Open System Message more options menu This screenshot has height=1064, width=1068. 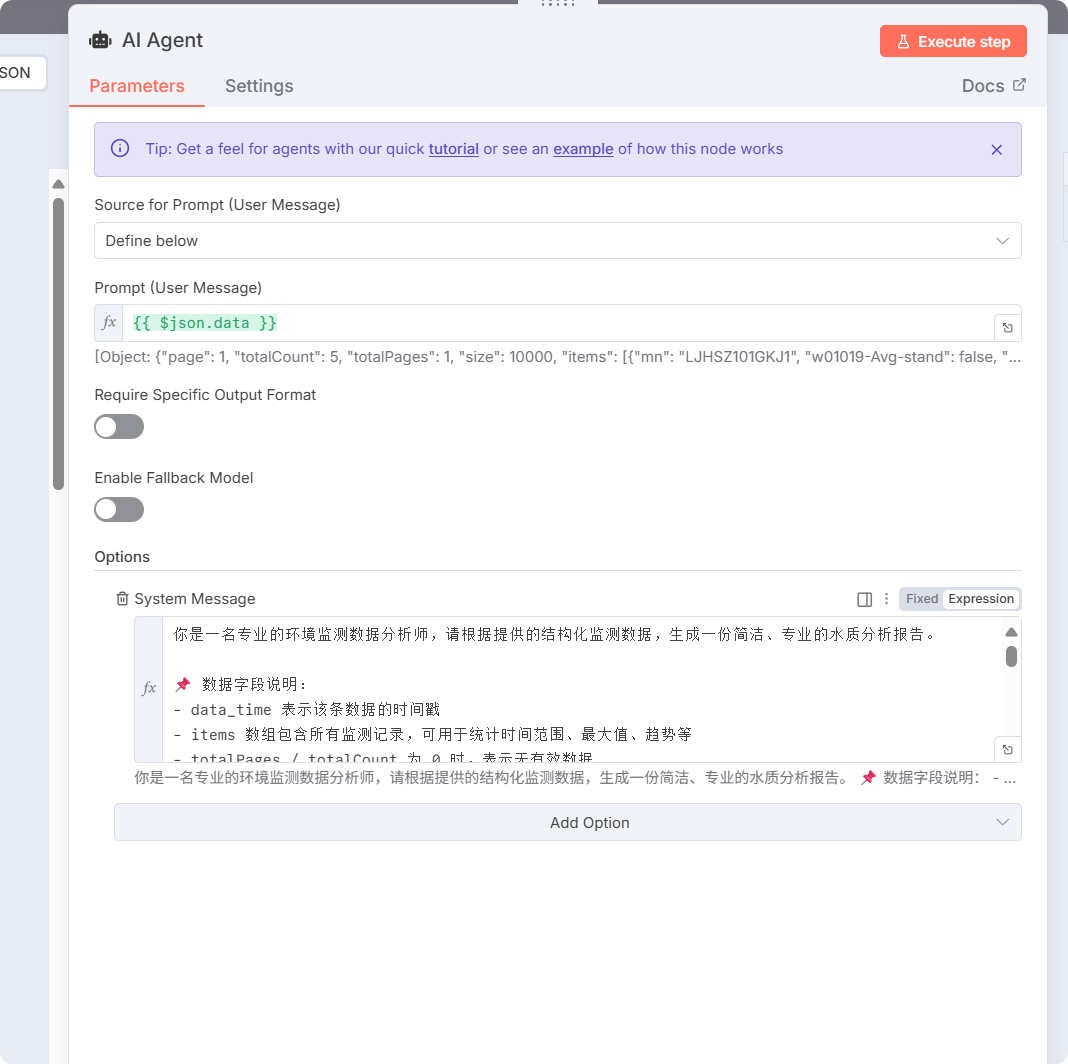[x=886, y=599]
